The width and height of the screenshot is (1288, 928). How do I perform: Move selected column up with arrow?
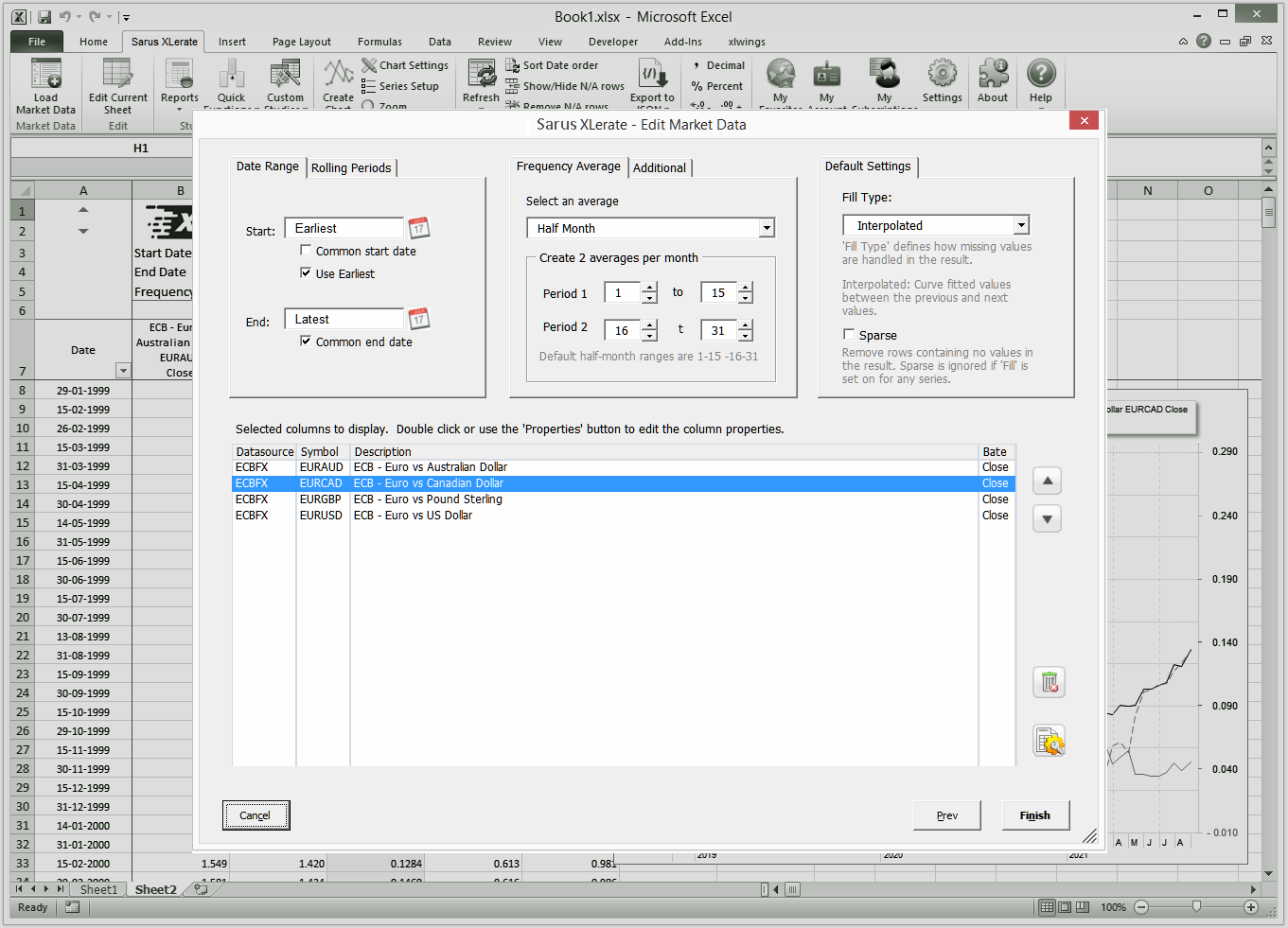1047,481
